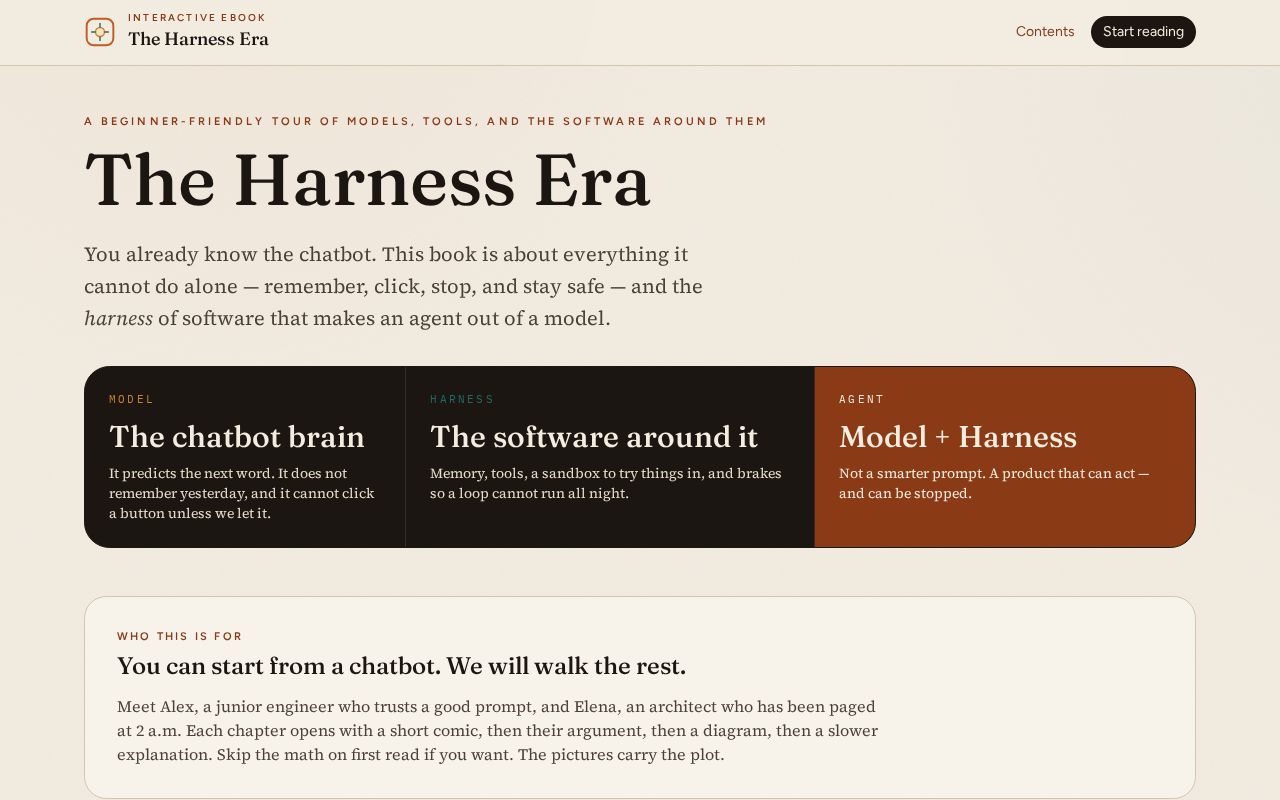Click the Start reading button

click(x=1143, y=32)
